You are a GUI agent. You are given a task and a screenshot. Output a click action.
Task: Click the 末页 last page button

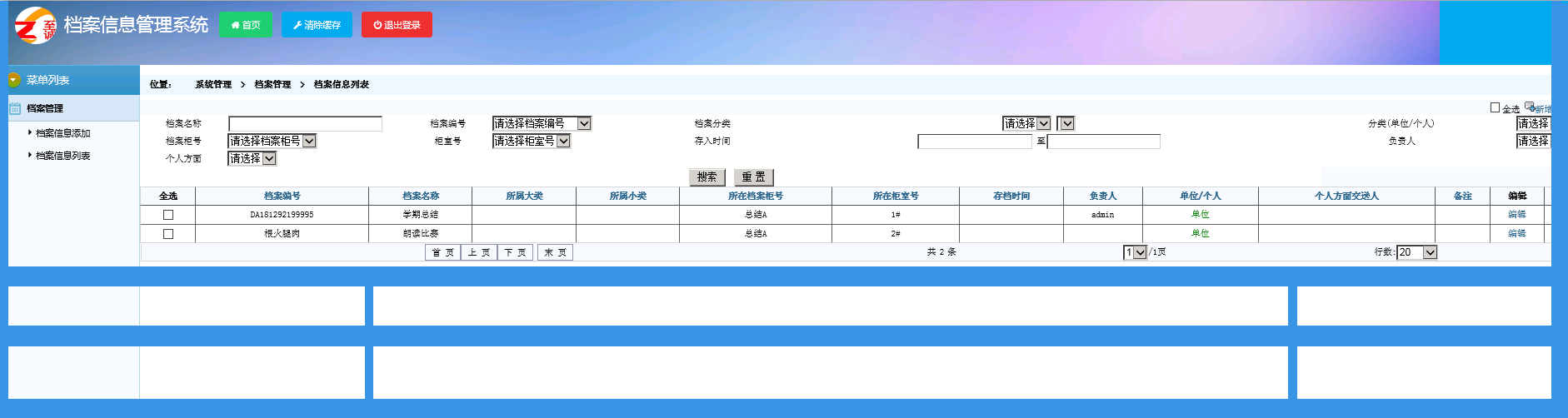(555, 252)
